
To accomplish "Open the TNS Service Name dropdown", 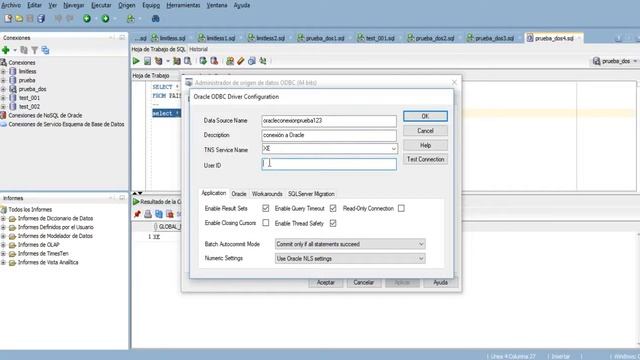I will point(393,149).
